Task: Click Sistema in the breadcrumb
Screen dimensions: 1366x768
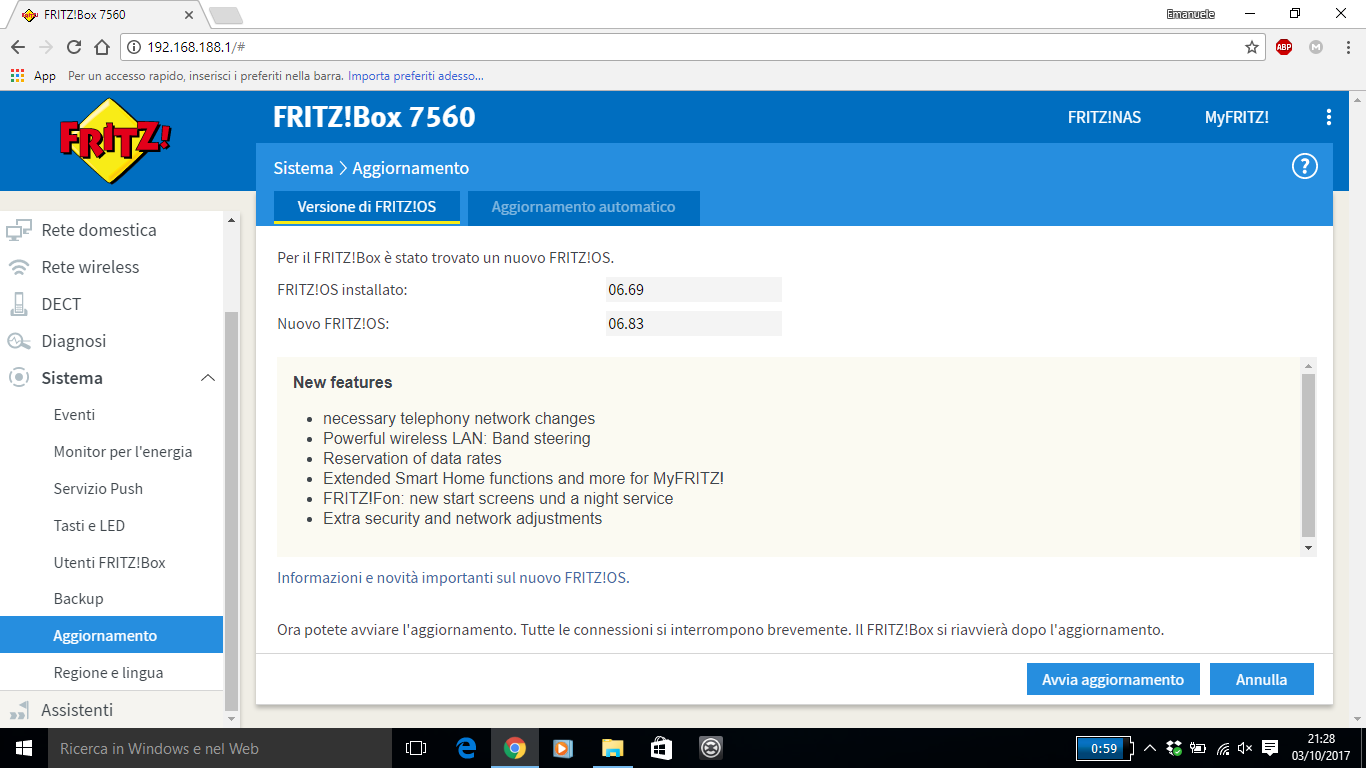Action: click(x=303, y=168)
